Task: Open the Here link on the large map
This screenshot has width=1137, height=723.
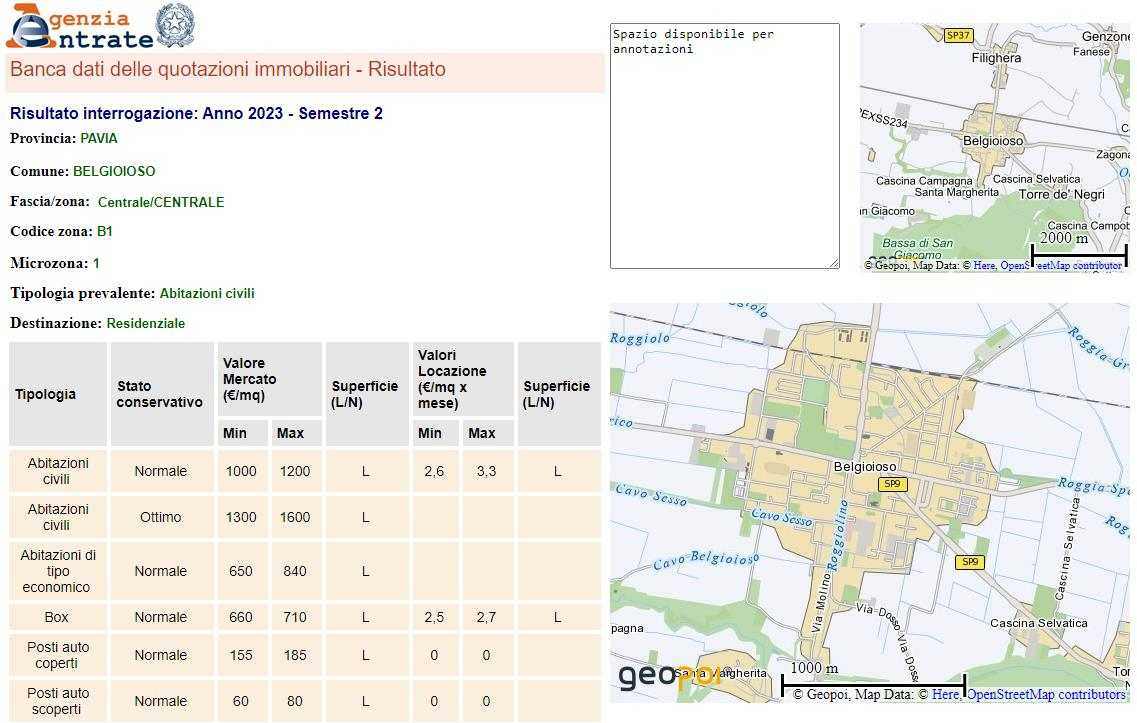Action: (x=945, y=694)
